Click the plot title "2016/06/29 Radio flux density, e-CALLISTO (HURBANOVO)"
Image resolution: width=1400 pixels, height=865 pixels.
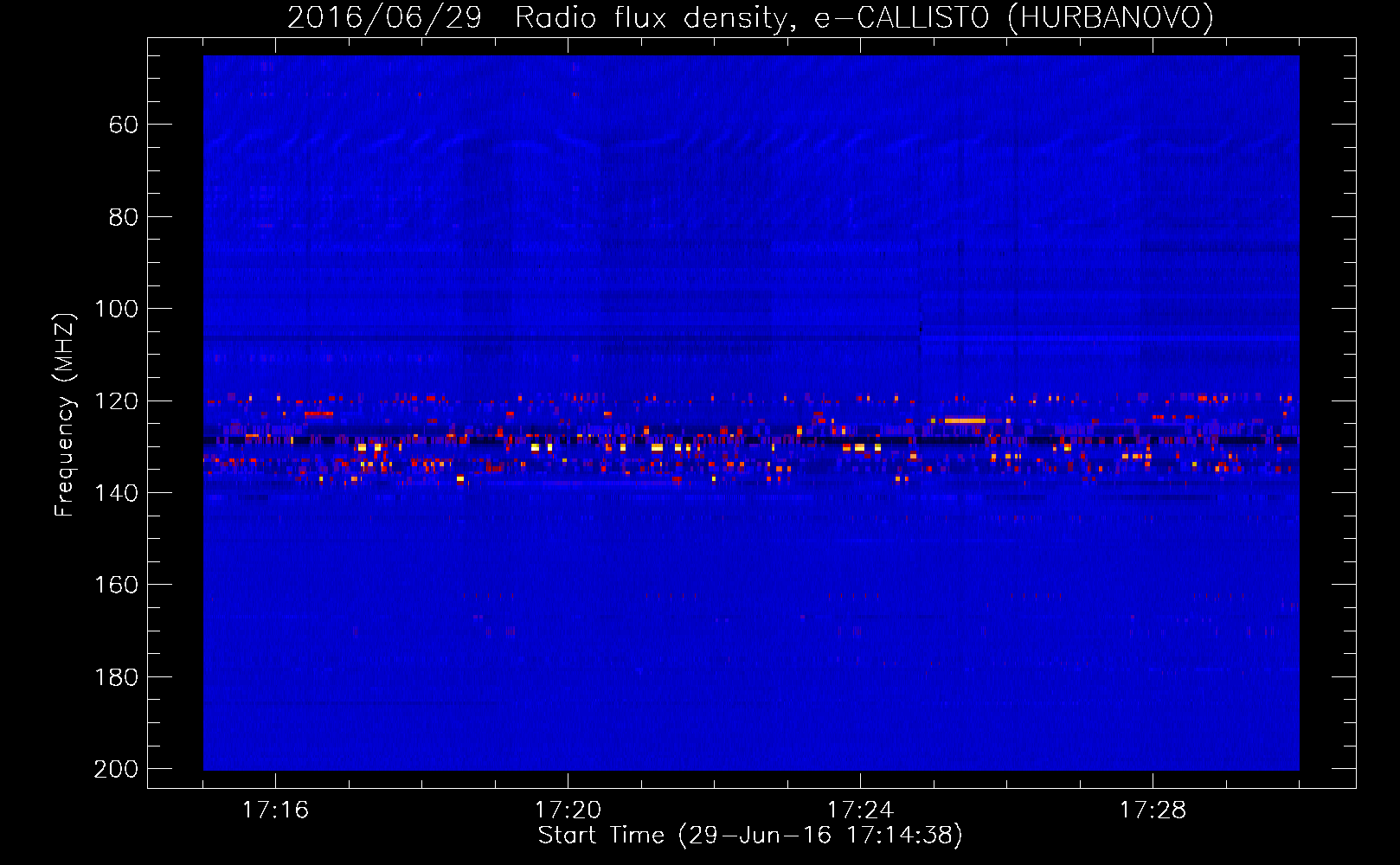750,17
